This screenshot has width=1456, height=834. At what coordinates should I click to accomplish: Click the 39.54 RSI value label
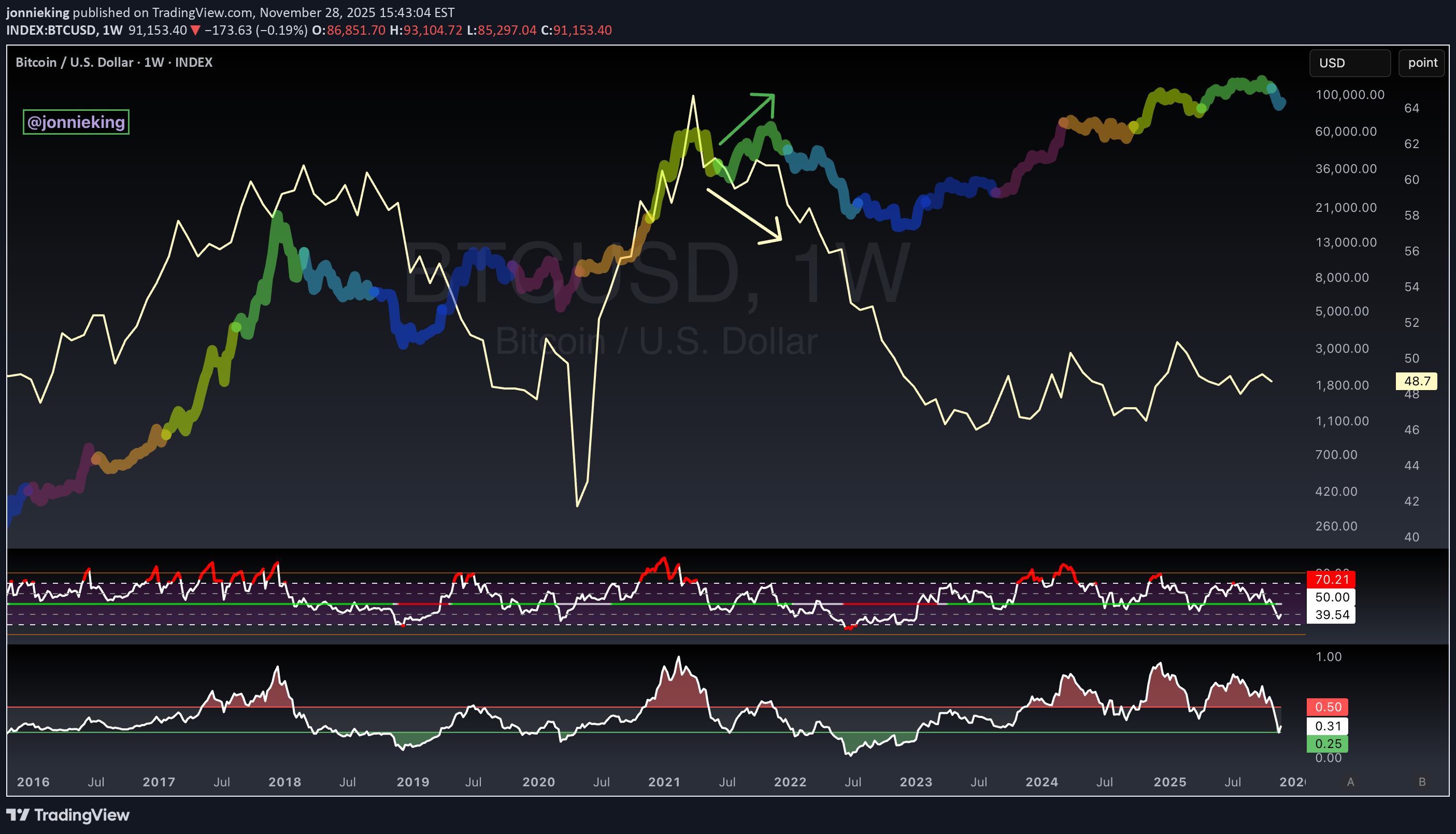click(1331, 614)
